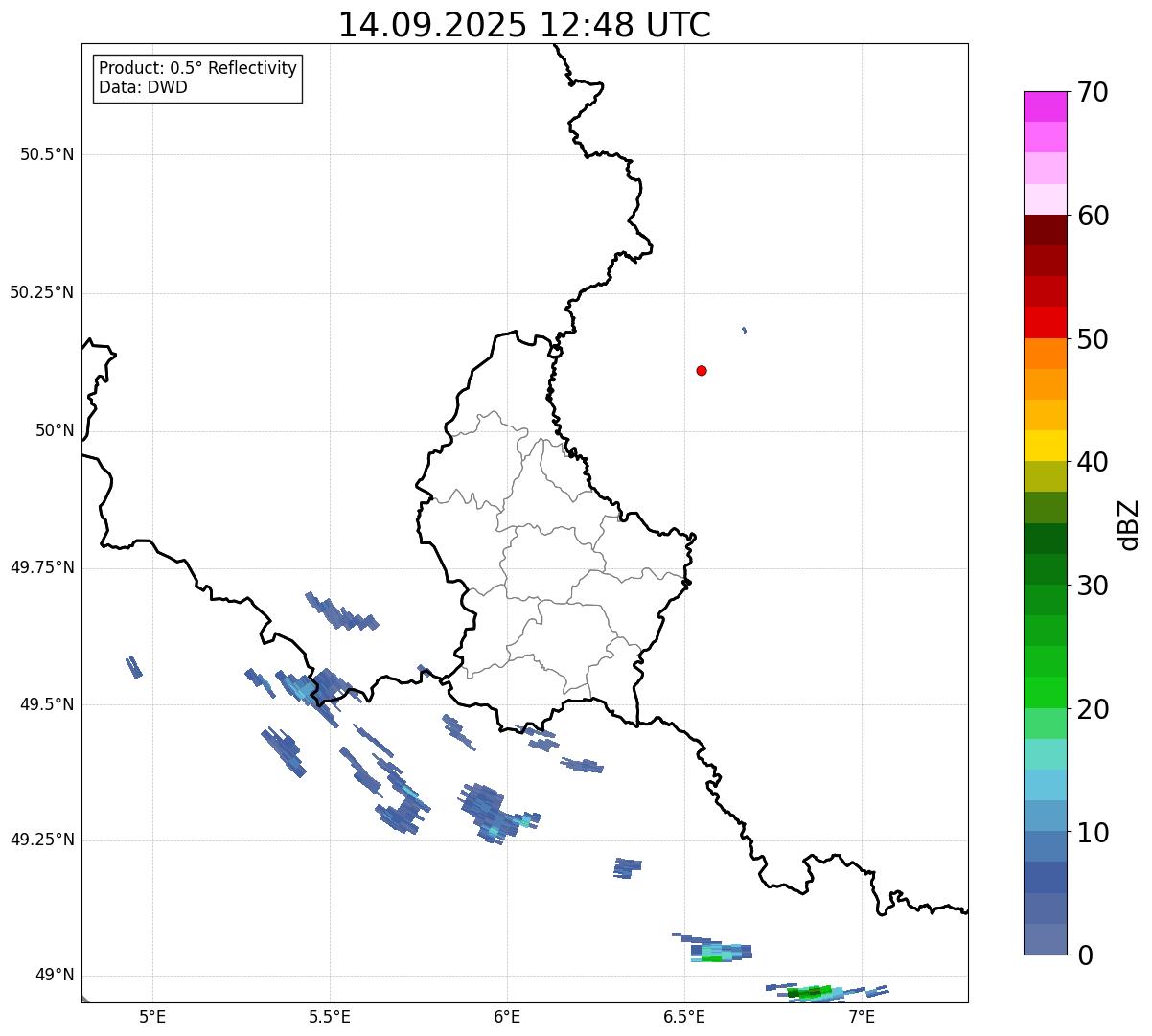The height and width of the screenshot is (1036, 1152).
Task: Click the 'Data: DWD' label
Action: tap(143, 87)
